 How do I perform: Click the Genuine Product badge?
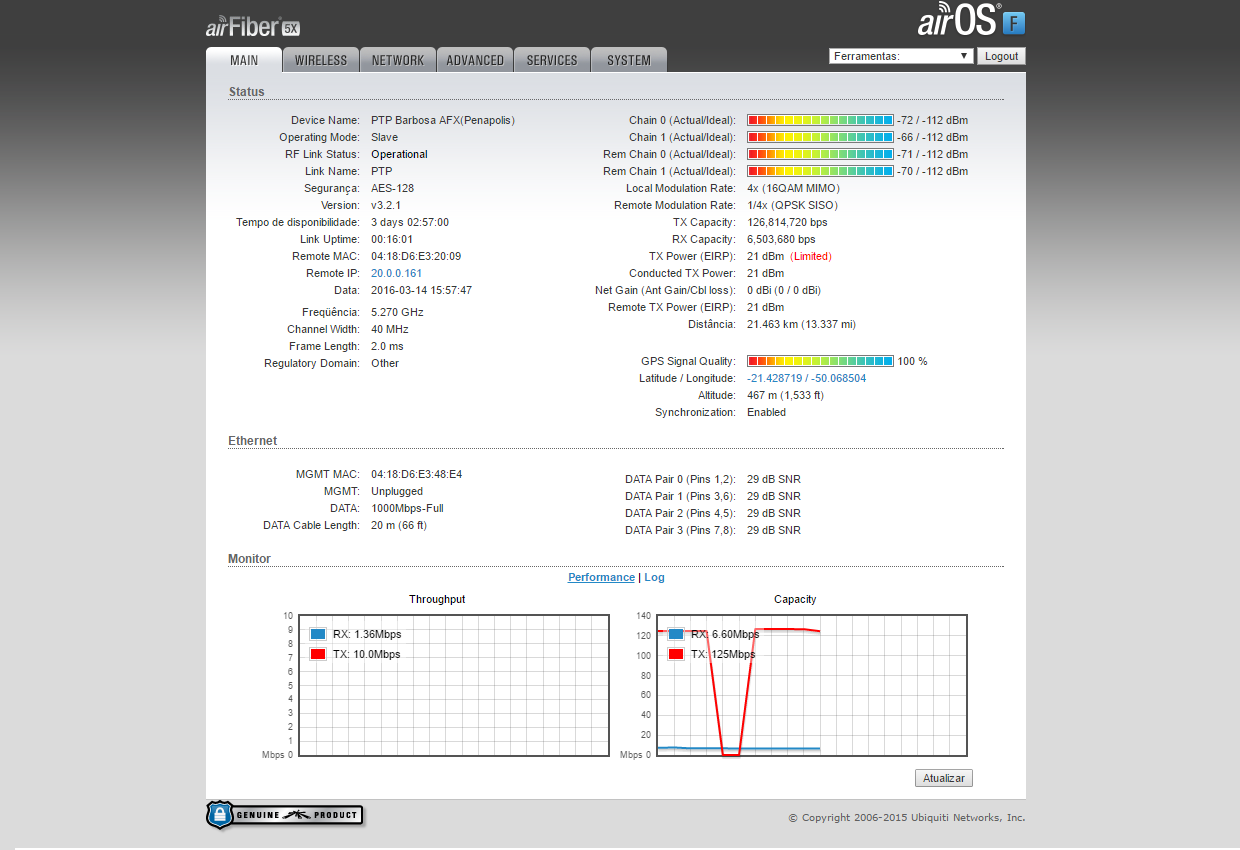pos(285,815)
